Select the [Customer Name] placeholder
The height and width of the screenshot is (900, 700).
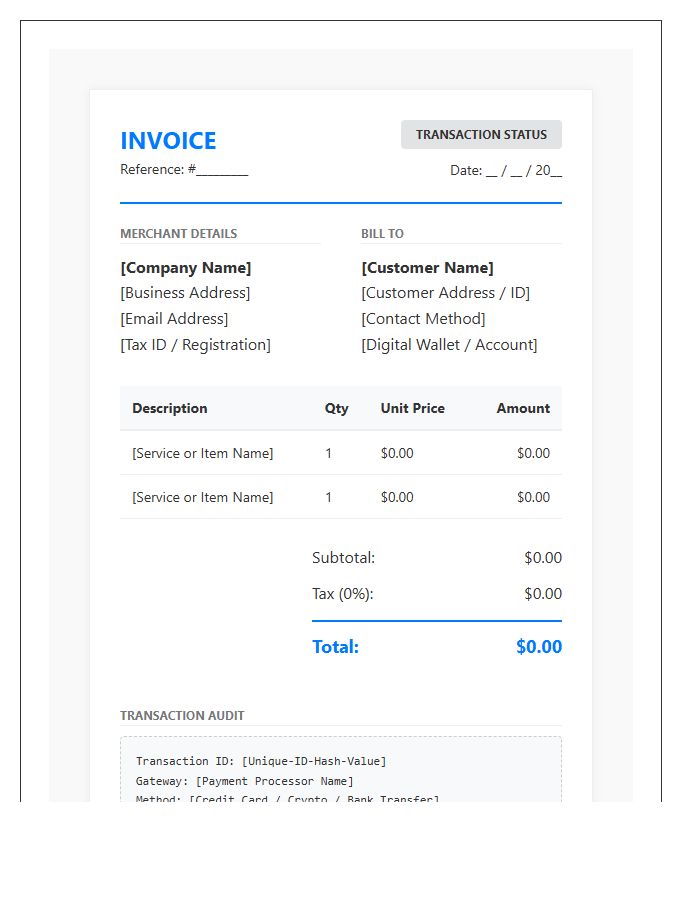click(x=427, y=268)
